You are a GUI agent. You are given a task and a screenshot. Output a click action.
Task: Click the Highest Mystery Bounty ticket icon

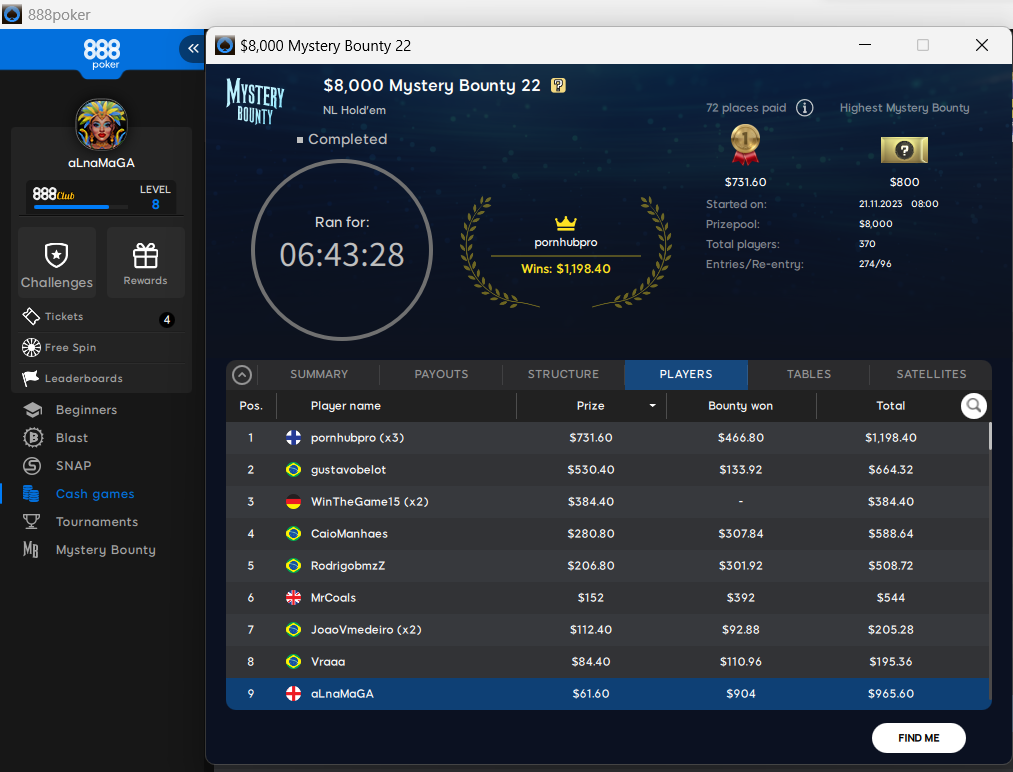tap(904, 151)
